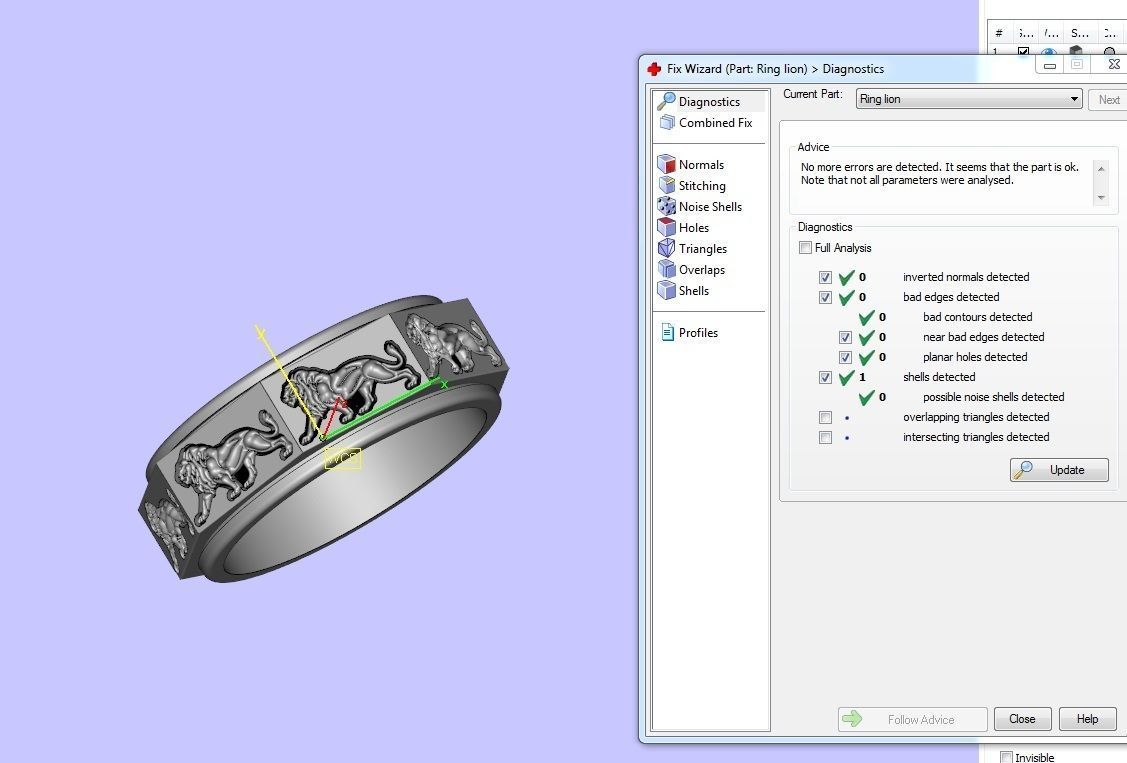Select the Stitching fix tool

(692, 185)
